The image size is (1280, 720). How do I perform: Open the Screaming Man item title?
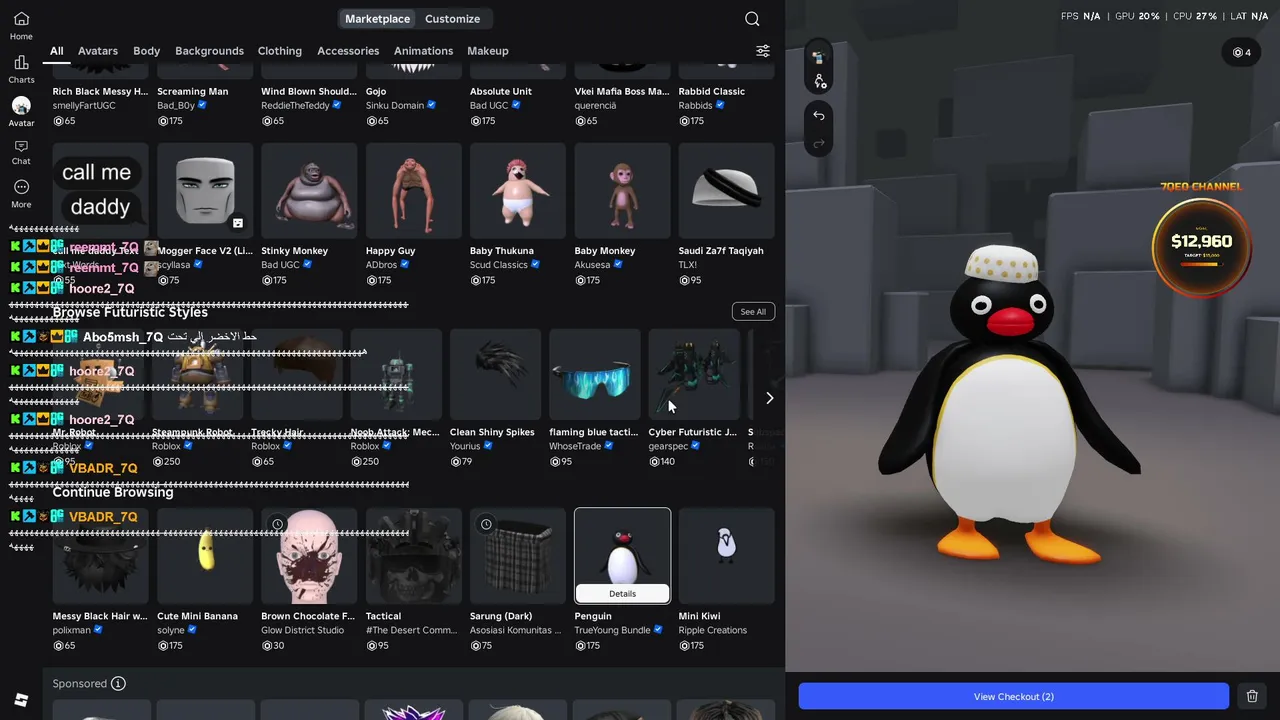[193, 91]
